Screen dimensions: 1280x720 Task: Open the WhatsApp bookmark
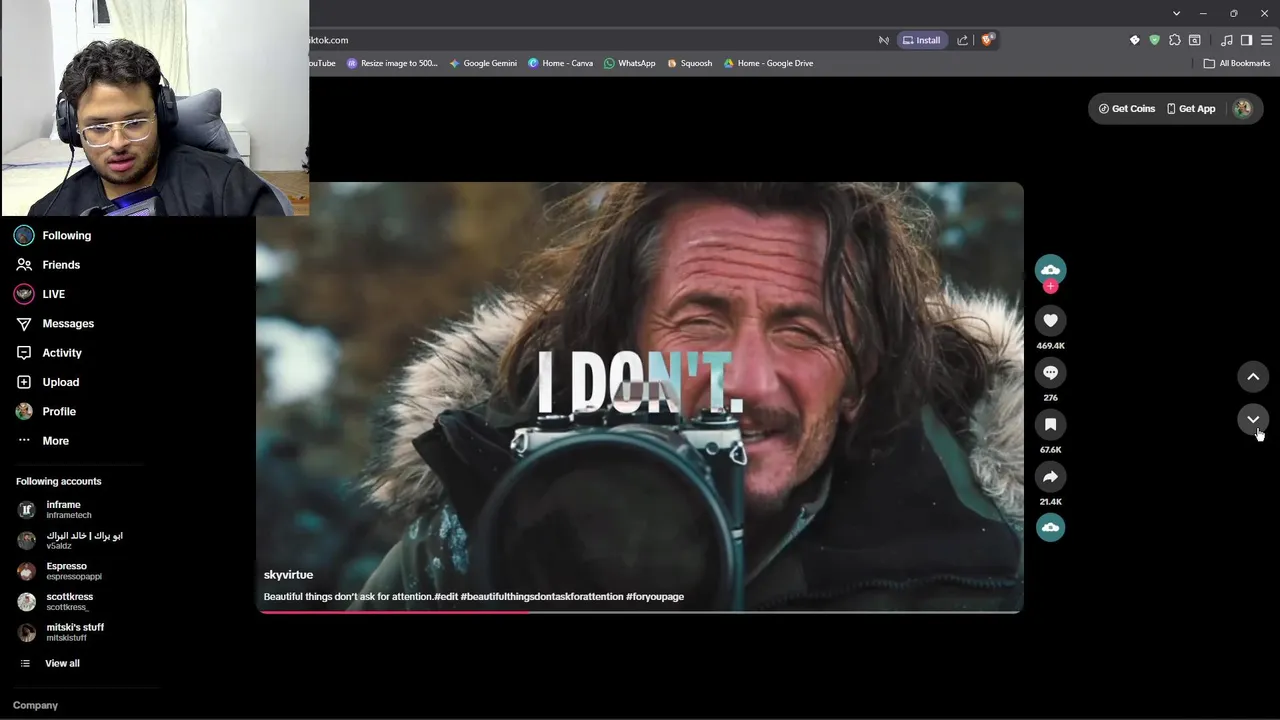point(629,63)
